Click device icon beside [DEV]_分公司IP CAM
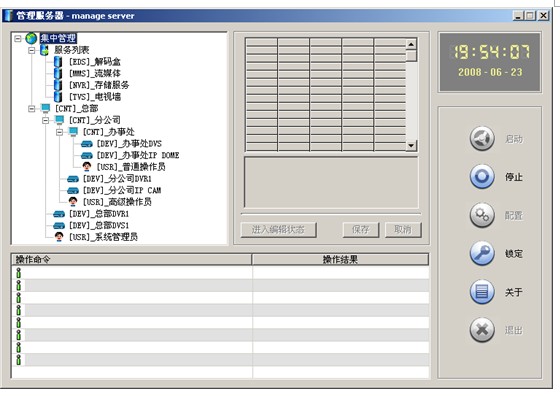The width and height of the screenshot is (560, 398). tap(73, 191)
